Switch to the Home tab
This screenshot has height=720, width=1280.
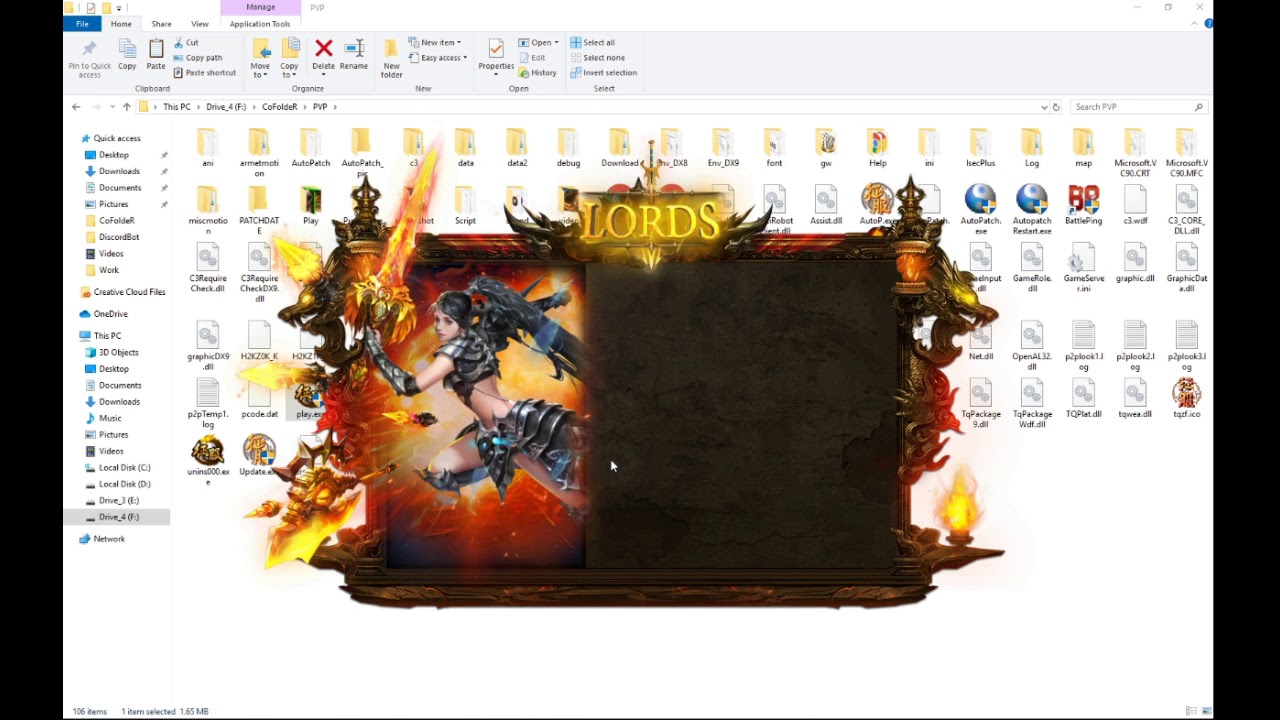(x=121, y=24)
